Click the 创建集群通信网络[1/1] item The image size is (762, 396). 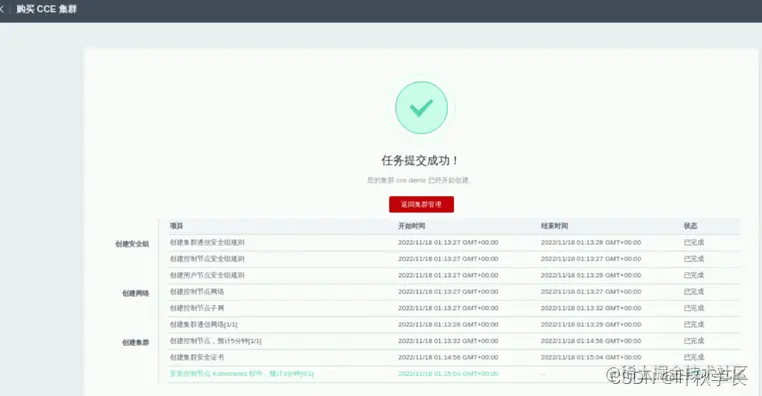204,325
